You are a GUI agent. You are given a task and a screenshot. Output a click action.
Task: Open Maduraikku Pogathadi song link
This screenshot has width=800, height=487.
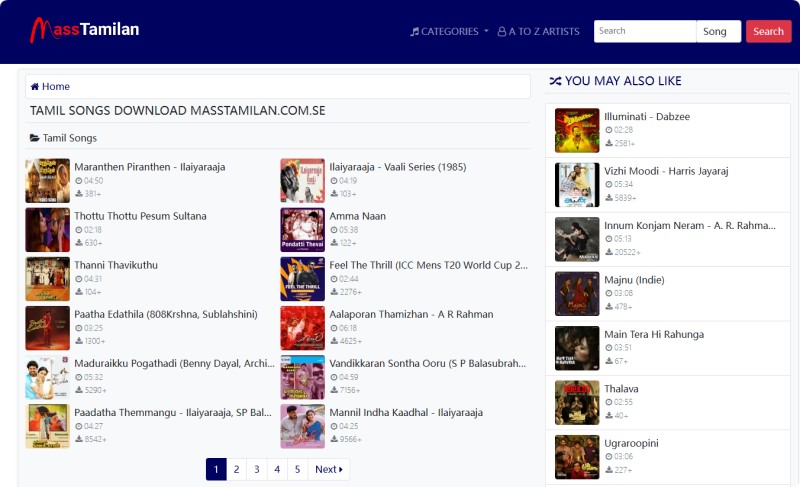pos(174,363)
